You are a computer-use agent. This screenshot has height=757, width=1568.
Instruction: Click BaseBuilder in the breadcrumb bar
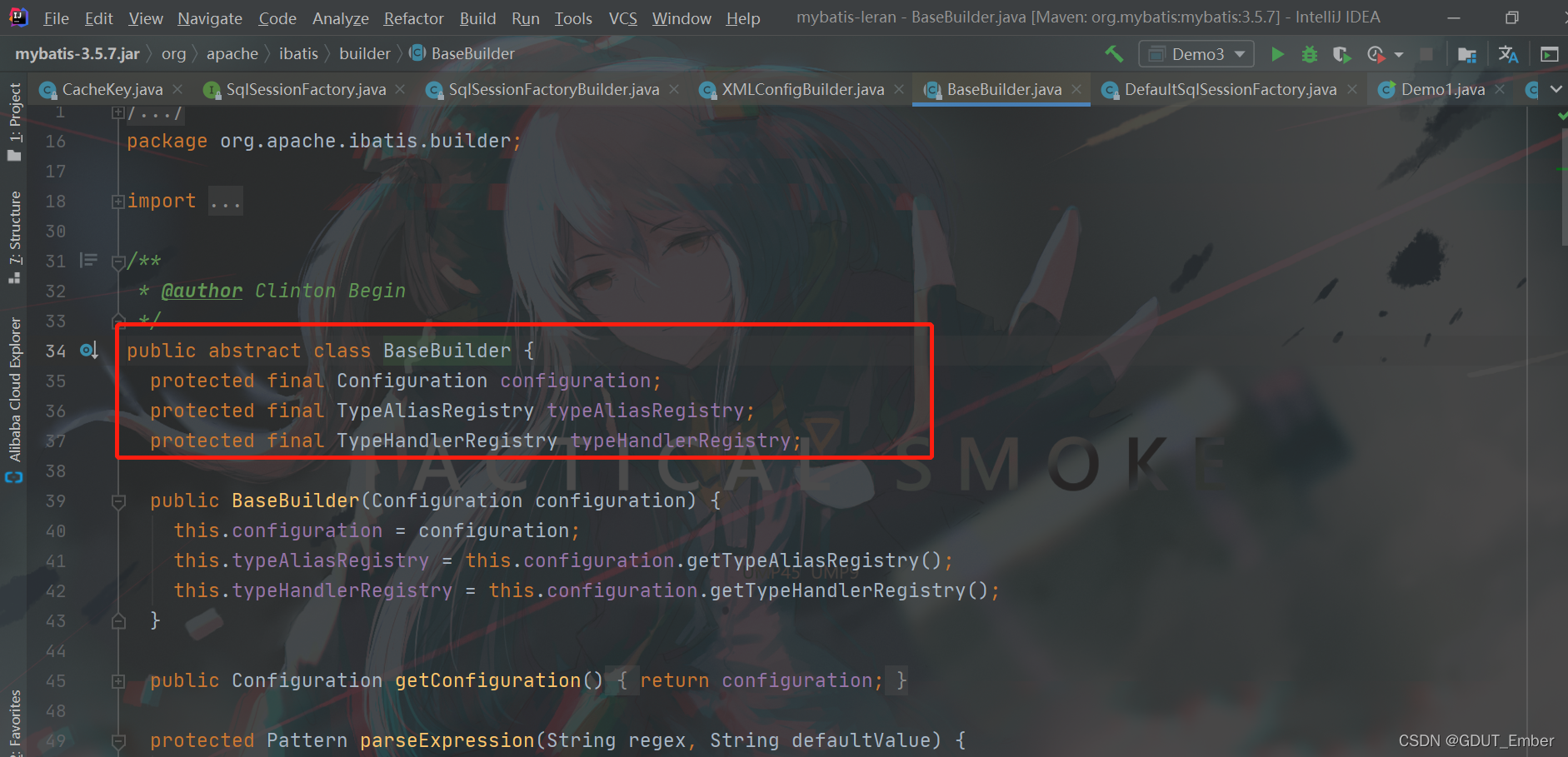463,54
